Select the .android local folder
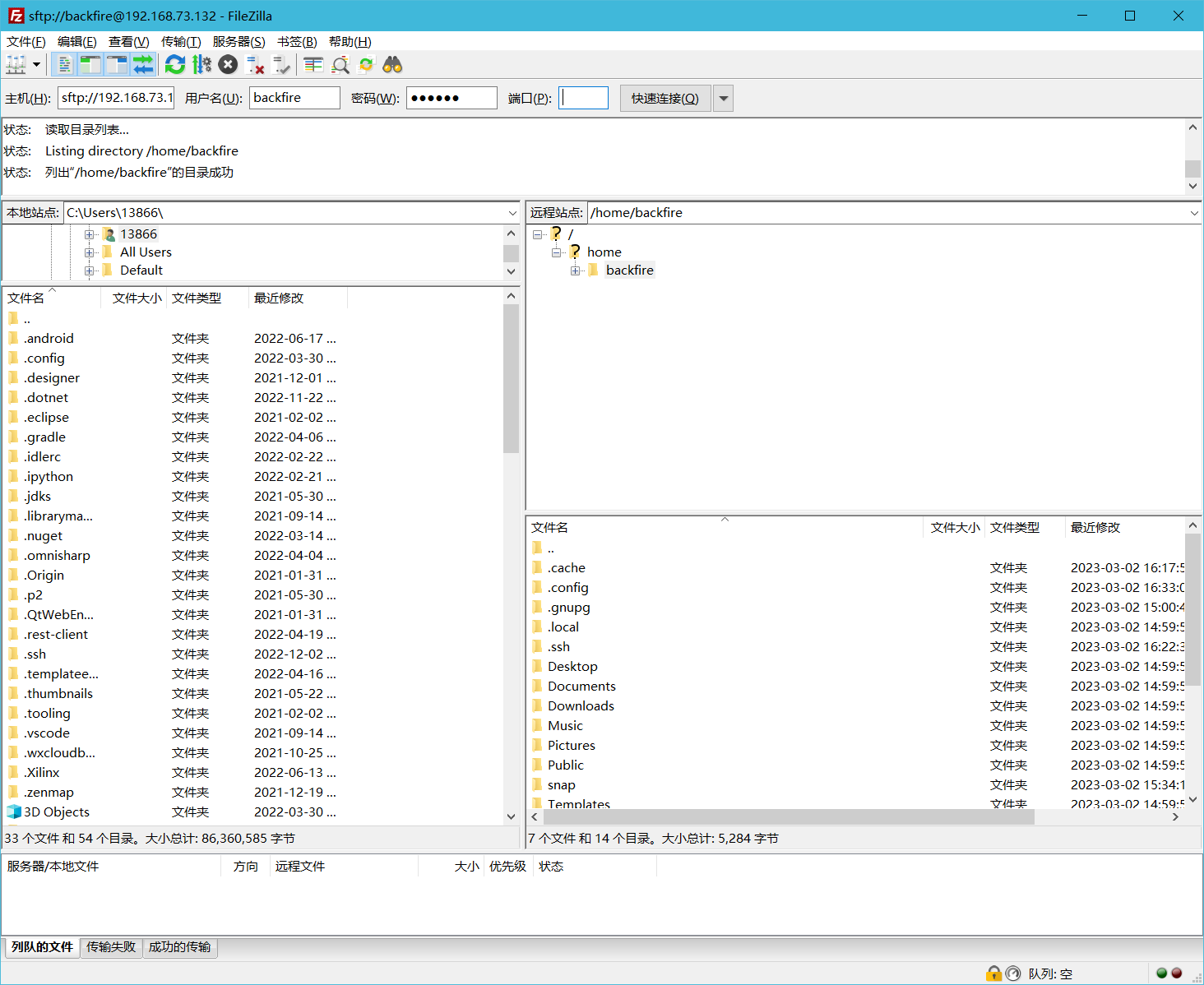 [49, 339]
